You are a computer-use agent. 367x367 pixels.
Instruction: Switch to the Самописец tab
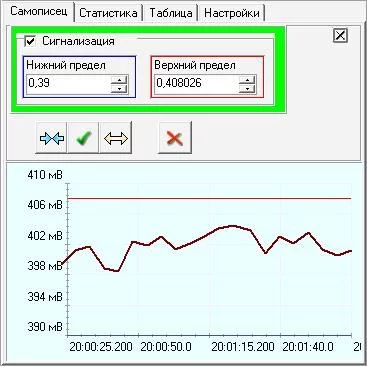(39, 11)
